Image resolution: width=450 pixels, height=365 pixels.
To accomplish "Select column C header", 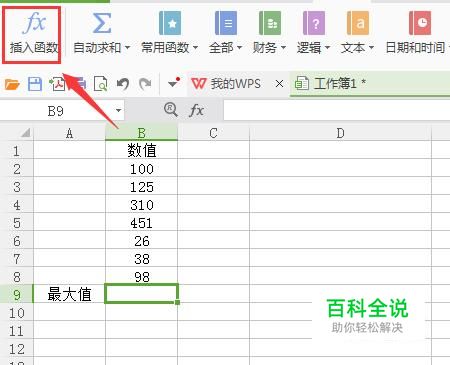I will [213, 133].
